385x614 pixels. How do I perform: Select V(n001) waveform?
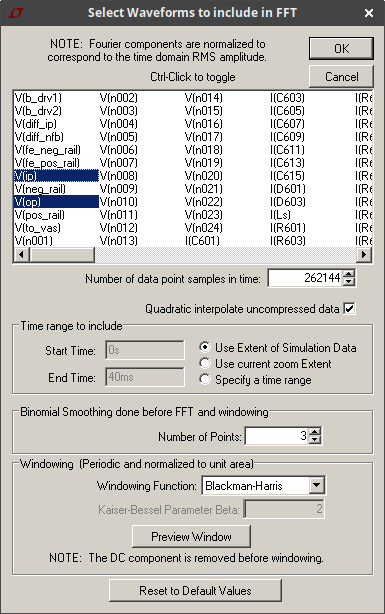tap(34, 240)
